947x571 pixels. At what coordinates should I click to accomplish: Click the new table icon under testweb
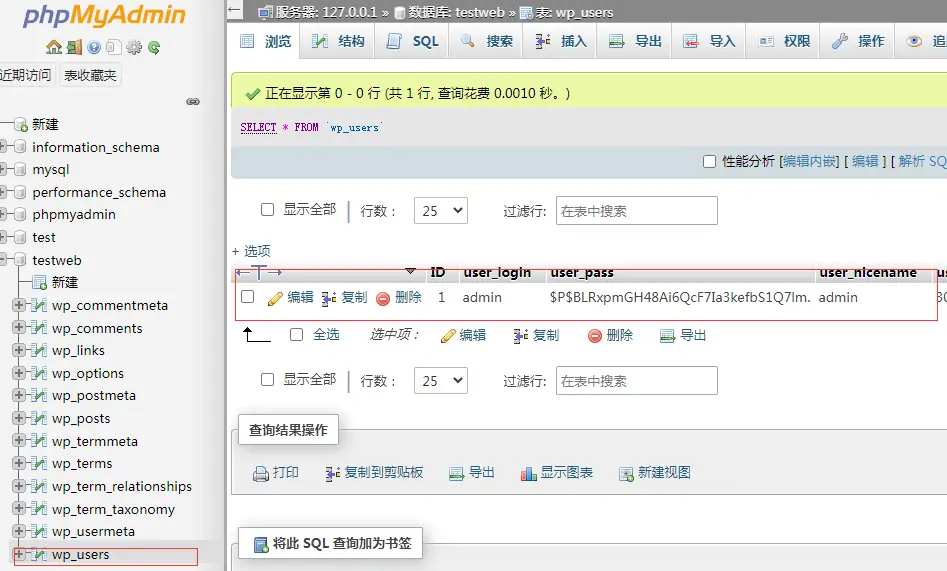39,282
